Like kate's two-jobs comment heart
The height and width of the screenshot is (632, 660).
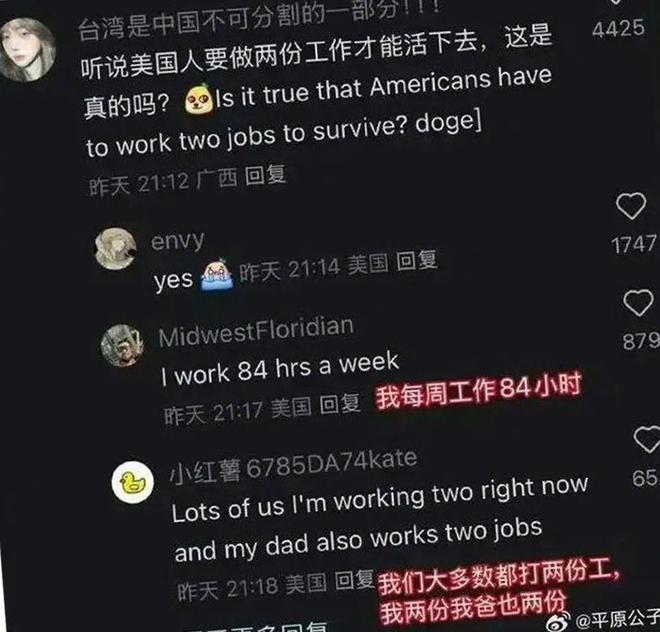[647, 439]
